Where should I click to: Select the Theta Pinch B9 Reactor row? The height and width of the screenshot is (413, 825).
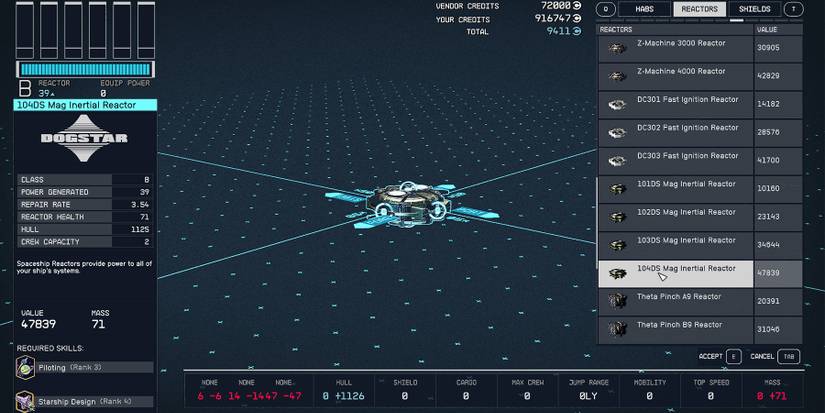[x=700, y=330]
